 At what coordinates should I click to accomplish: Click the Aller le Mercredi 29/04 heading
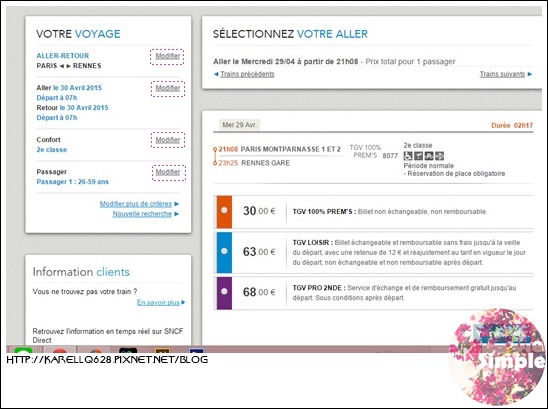point(286,62)
